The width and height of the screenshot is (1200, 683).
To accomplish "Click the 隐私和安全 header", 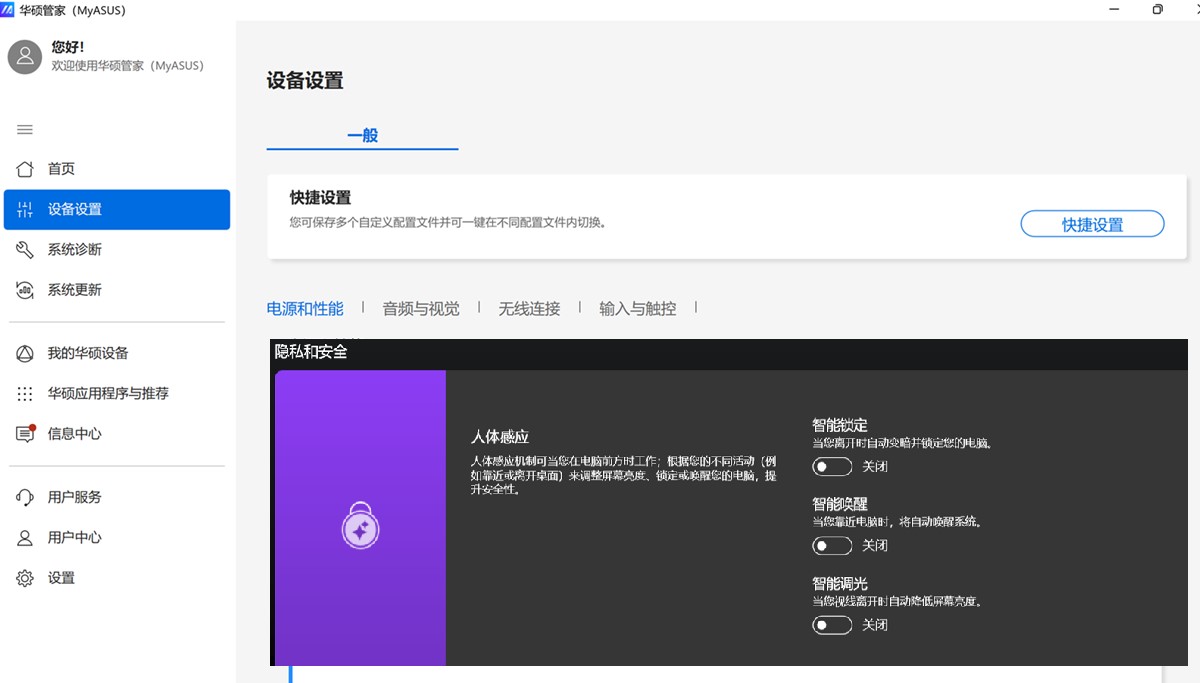I will tap(311, 351).
